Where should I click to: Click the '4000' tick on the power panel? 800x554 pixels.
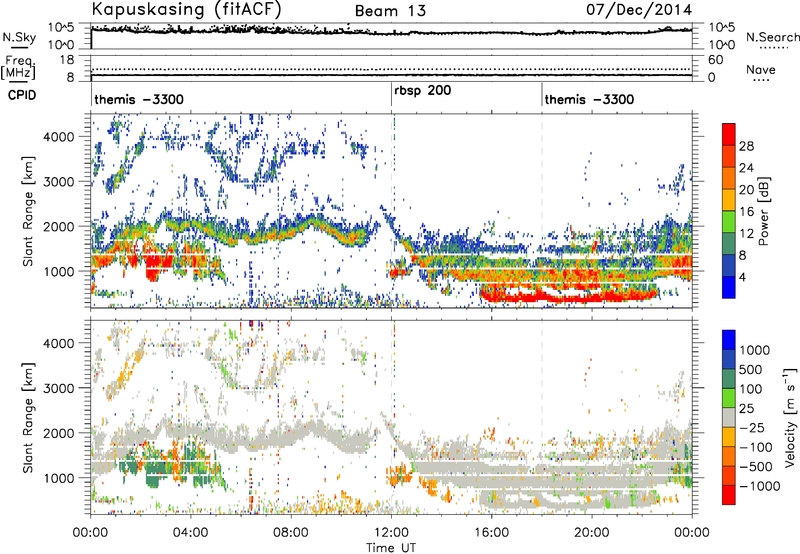coord(58,137)
